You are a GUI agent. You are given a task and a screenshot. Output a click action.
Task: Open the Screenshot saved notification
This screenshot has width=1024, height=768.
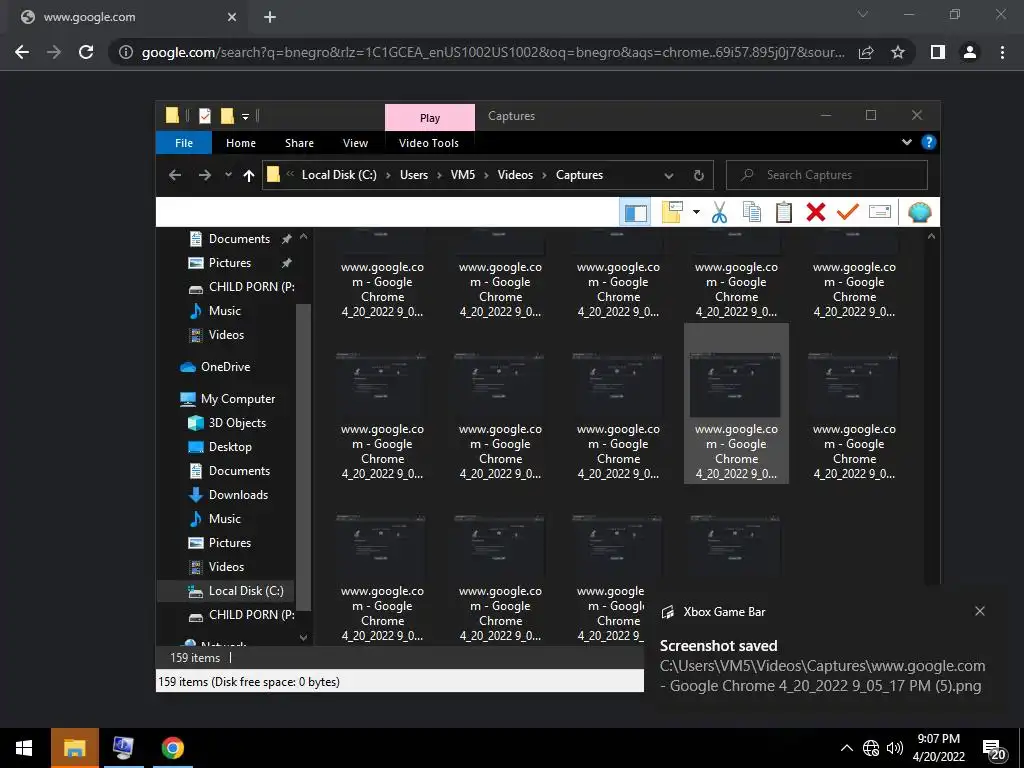822,666
